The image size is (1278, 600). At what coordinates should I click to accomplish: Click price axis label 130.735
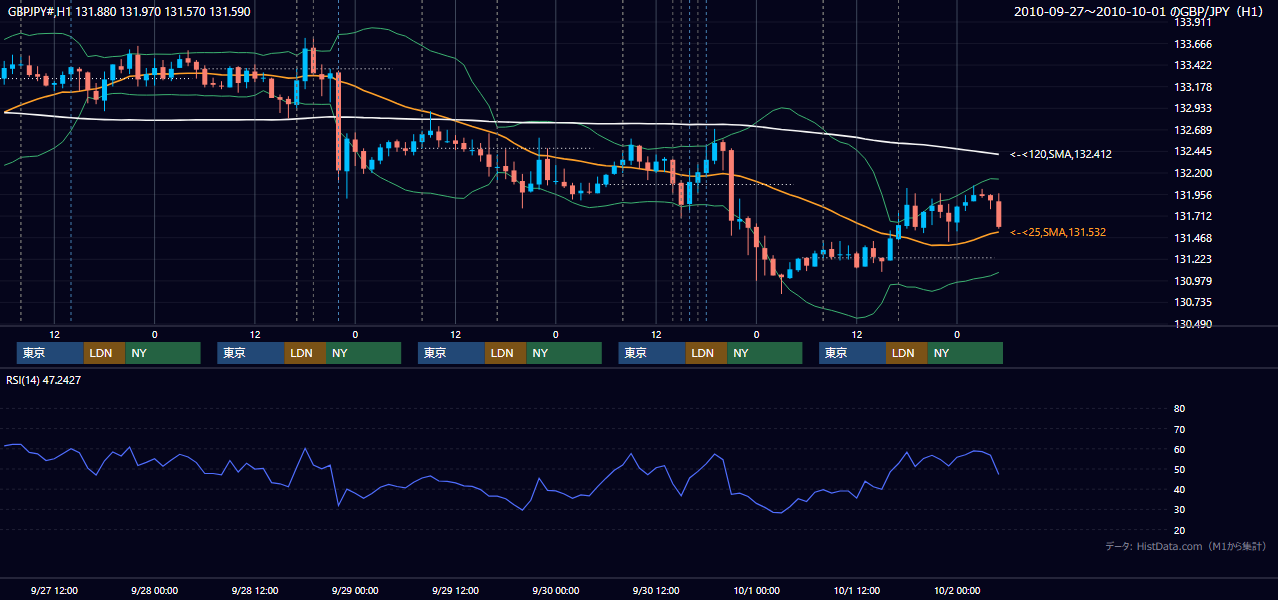pos(1192,302)
